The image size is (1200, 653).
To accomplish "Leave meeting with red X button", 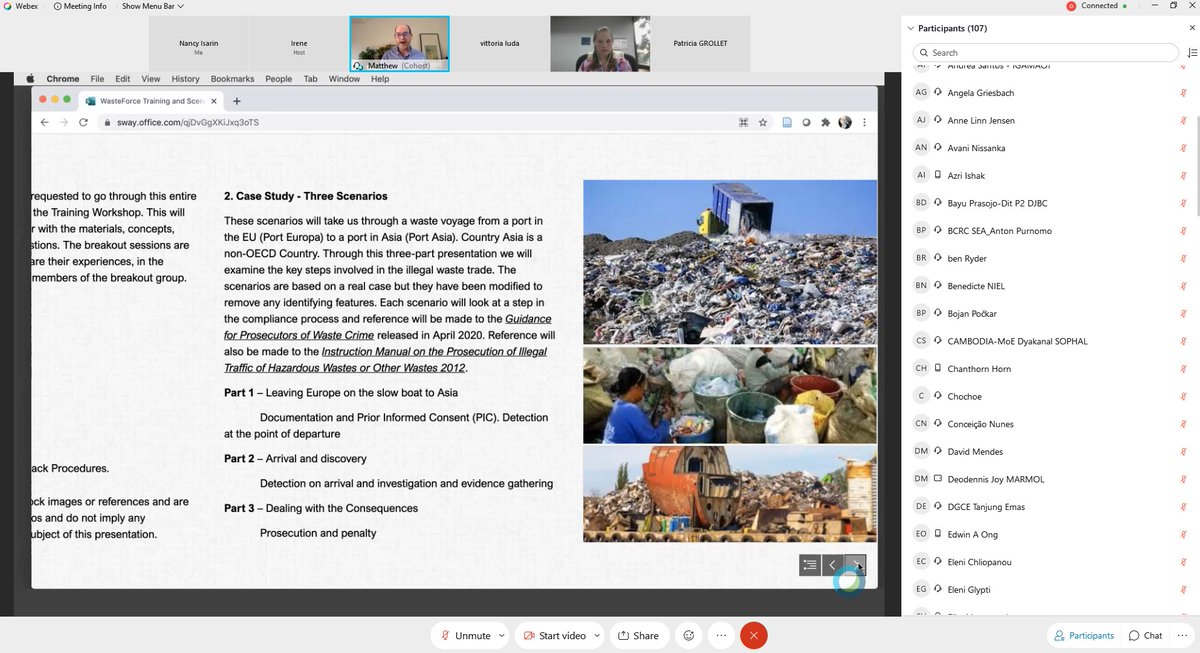I will [753, 635].
